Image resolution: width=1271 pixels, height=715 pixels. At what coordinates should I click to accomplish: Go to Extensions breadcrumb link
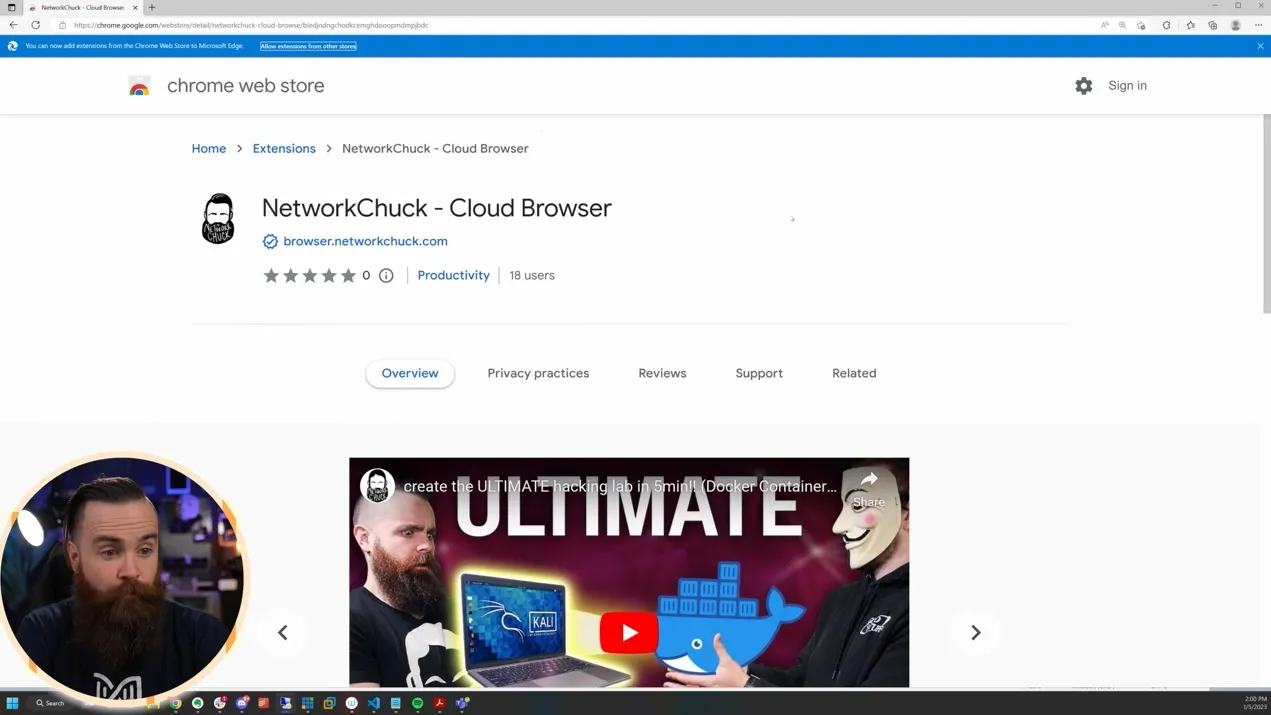click(x=284, y=148)
